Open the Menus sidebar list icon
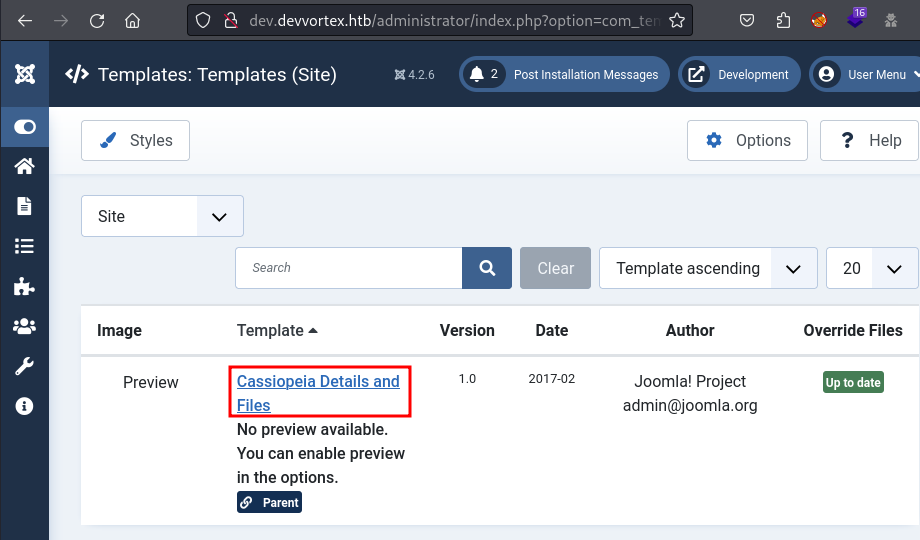Viewport: 920px width, 540px height. click(x=25, y=247)
